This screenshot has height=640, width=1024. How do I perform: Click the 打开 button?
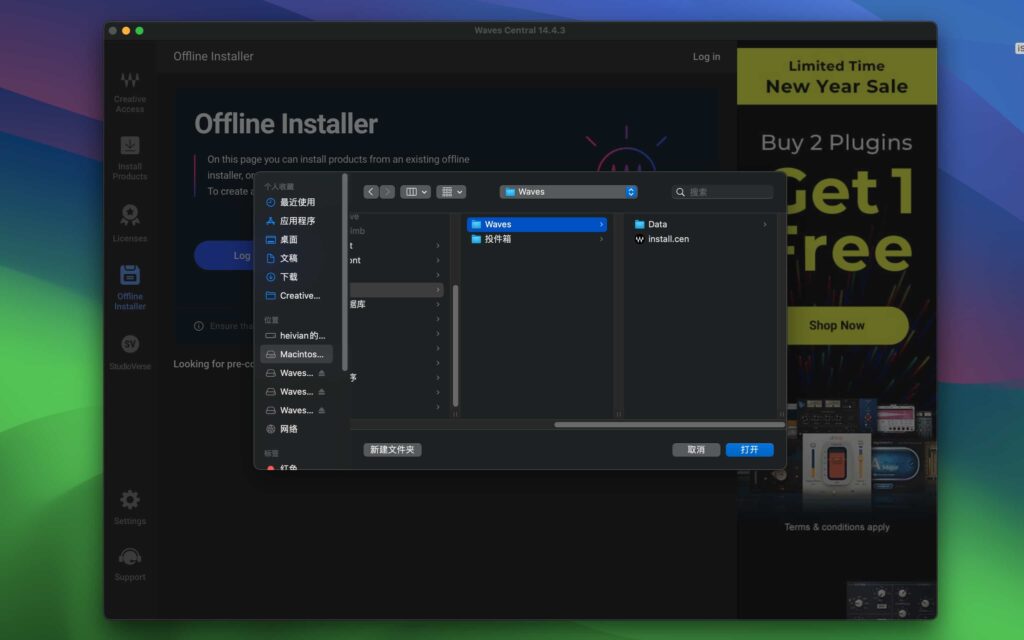pos(750,449)
